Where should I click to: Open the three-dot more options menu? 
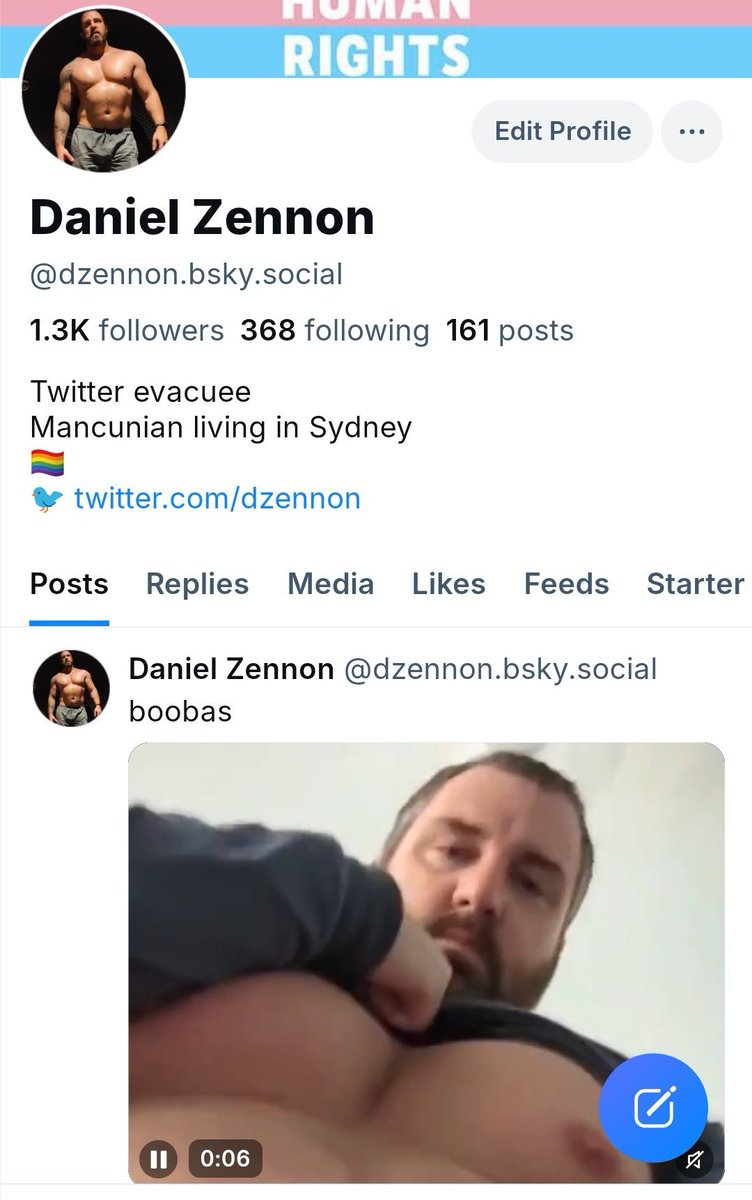691,131
